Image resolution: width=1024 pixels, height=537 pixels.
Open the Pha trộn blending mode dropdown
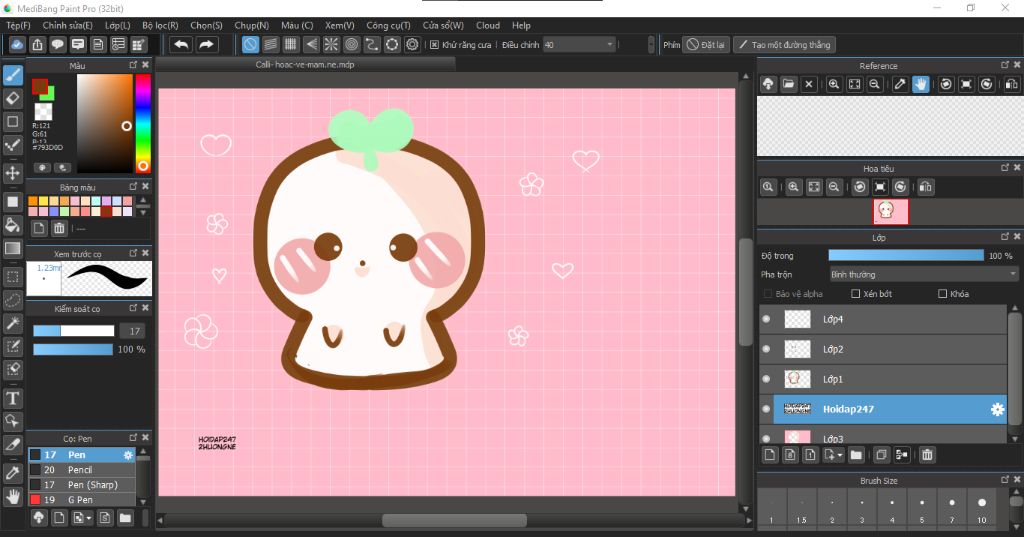click(923, 274)
